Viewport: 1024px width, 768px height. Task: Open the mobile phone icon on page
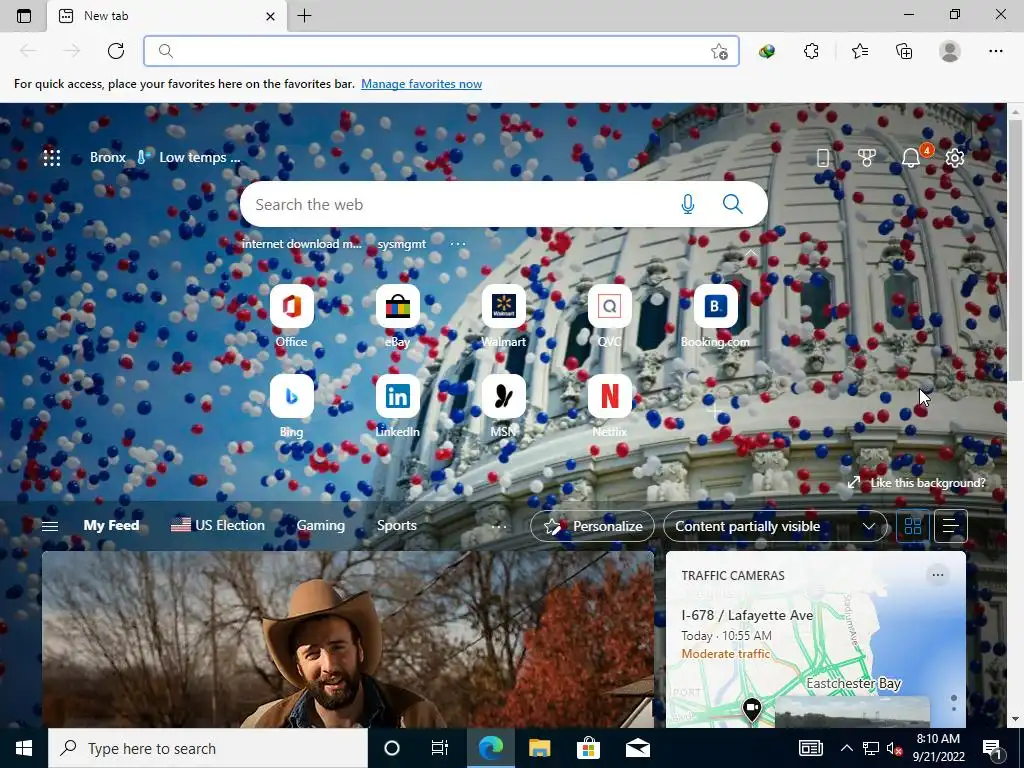tap(823, 157)
